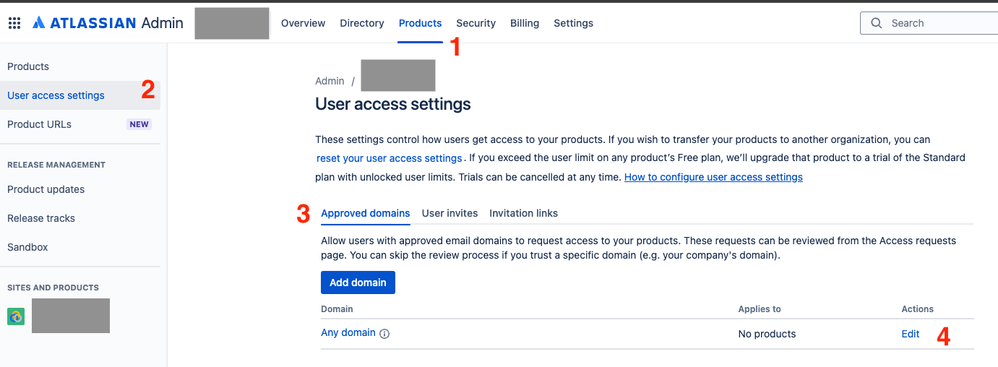Open the app switcher grid icon

[14, 24]
